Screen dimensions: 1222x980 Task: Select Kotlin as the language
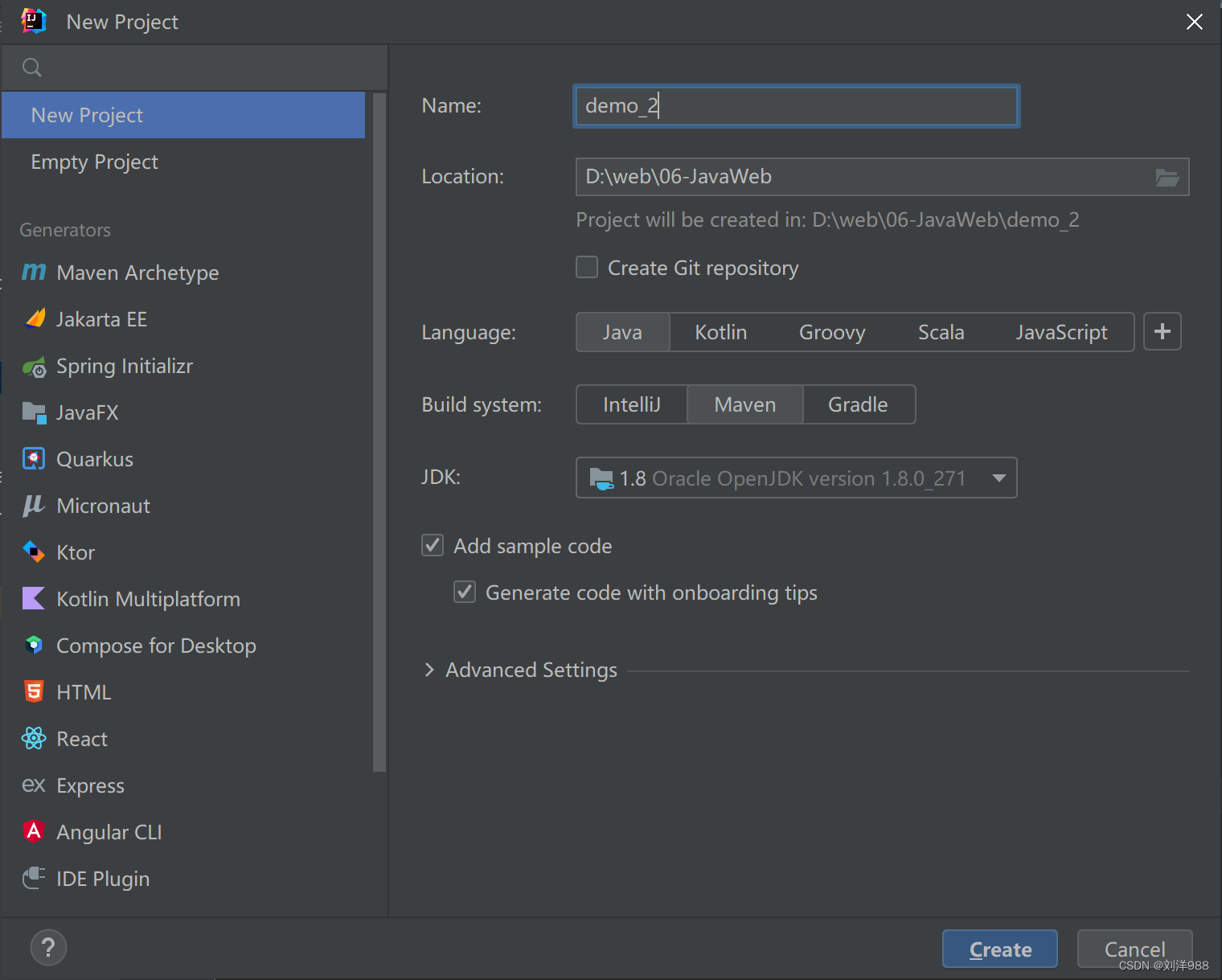click(x=721, y=332)
